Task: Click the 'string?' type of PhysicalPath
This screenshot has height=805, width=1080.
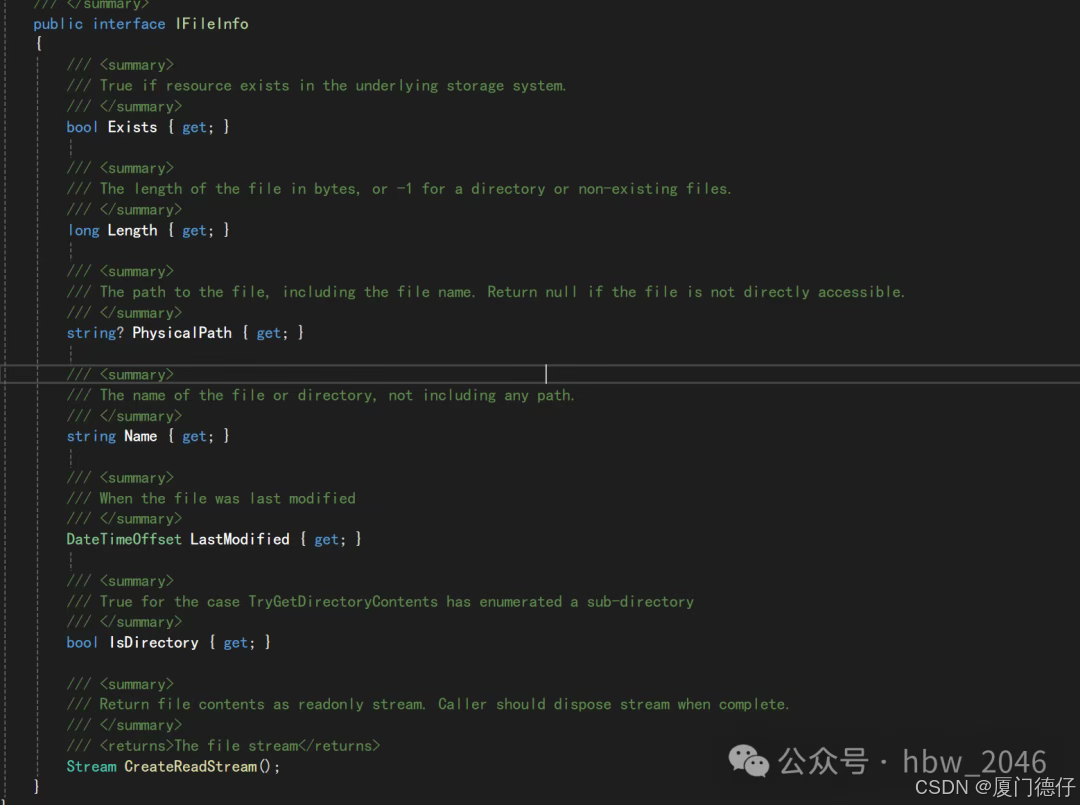Action: (95, 333)
